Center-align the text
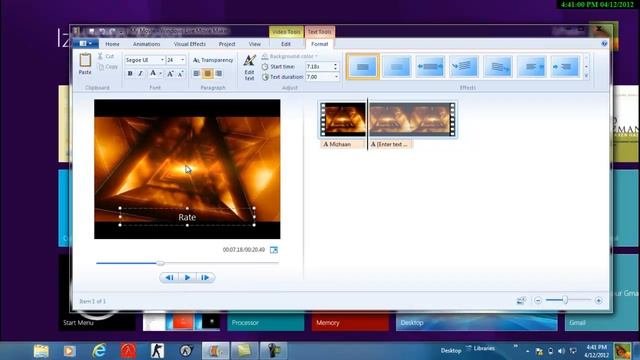This screenshot has width=640, height=360. coord(207,73)
